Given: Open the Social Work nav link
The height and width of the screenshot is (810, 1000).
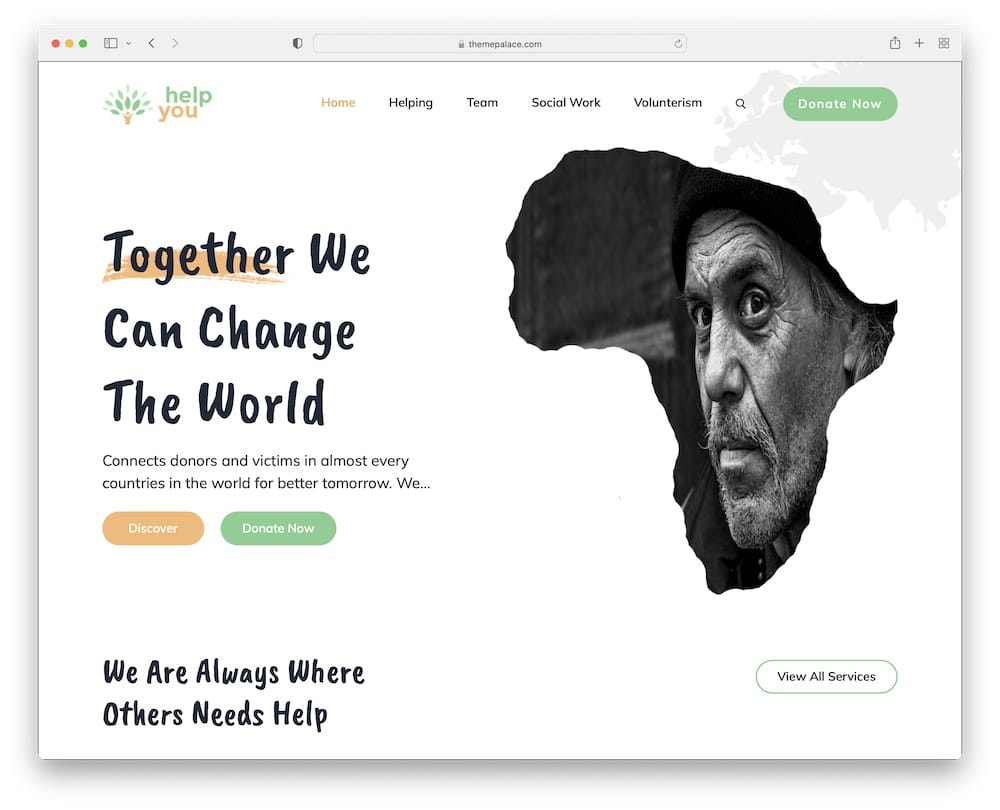Looking at the screenshot, I should pyautogui.click(x=566, y=103).
